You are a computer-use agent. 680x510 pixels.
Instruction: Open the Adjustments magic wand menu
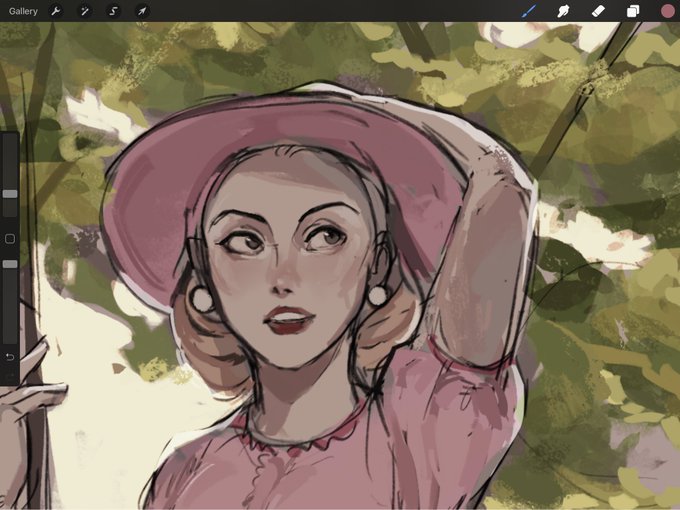point(85,11)
